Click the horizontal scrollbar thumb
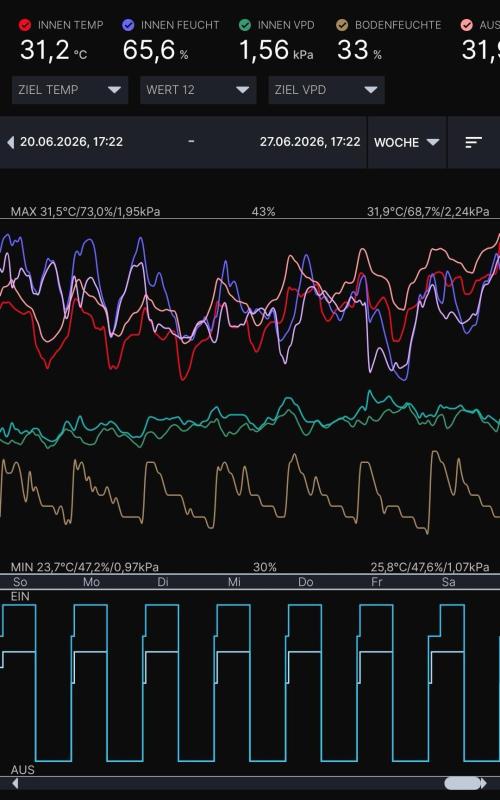The height and width of the screenshot is (800, 500). [x=462, y=783]
